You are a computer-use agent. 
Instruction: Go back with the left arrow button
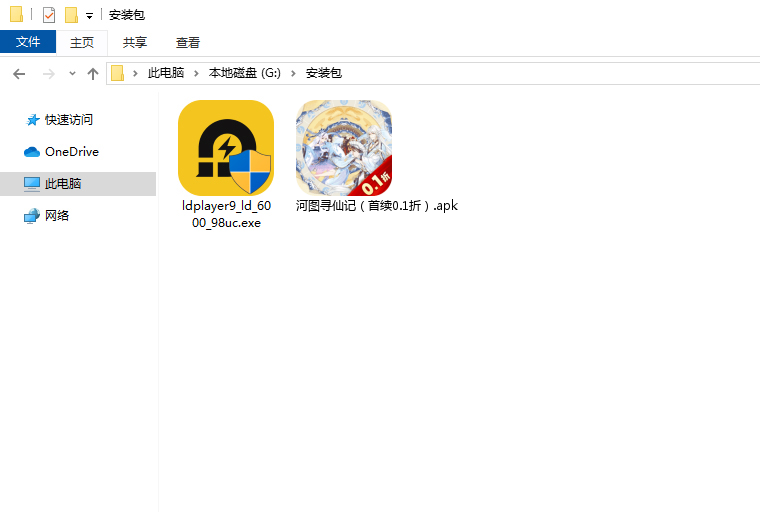(19, 74)
